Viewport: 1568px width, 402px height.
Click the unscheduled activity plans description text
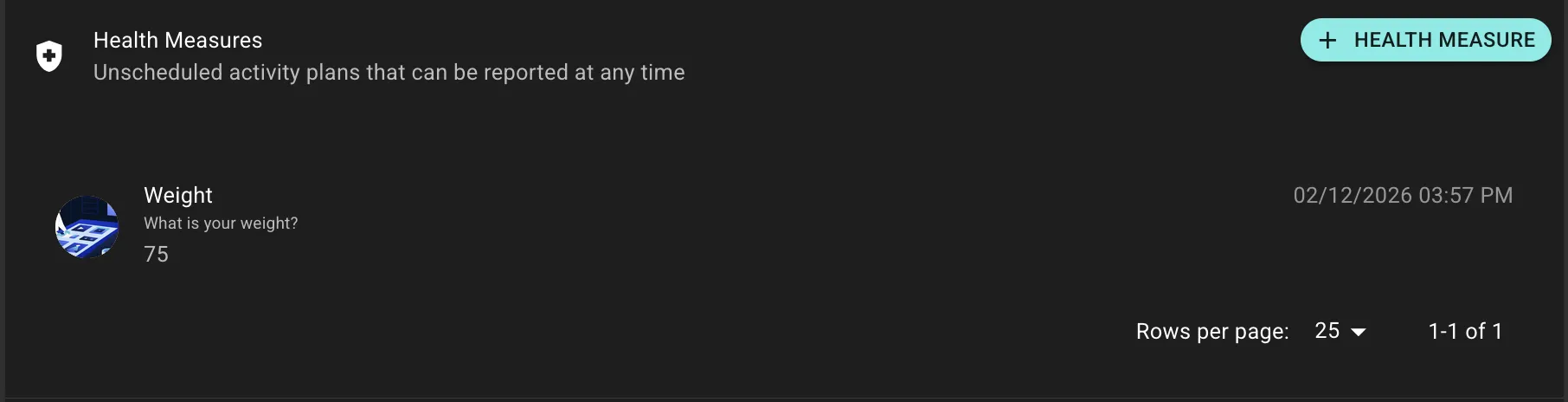pyautogui.click(x=389, y=73)
